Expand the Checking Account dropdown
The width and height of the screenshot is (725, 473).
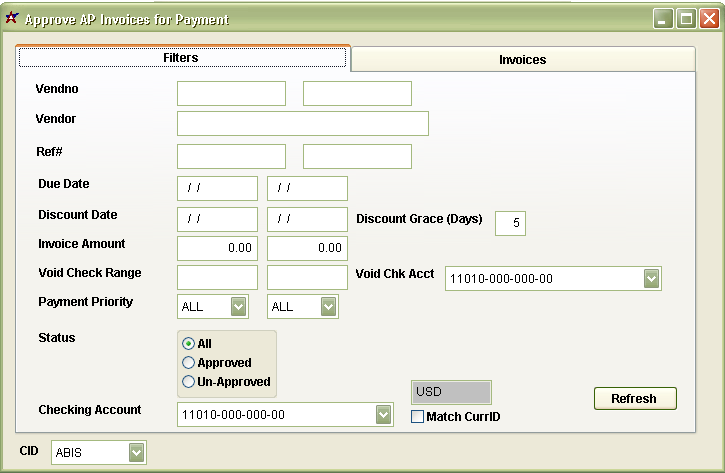[x=383, y=415]
